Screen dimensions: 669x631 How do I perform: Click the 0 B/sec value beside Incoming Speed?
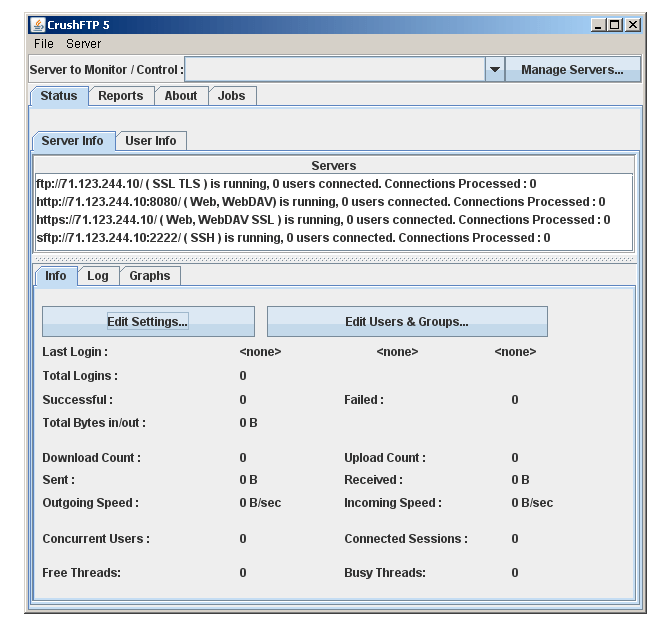[x=532, y=503]
